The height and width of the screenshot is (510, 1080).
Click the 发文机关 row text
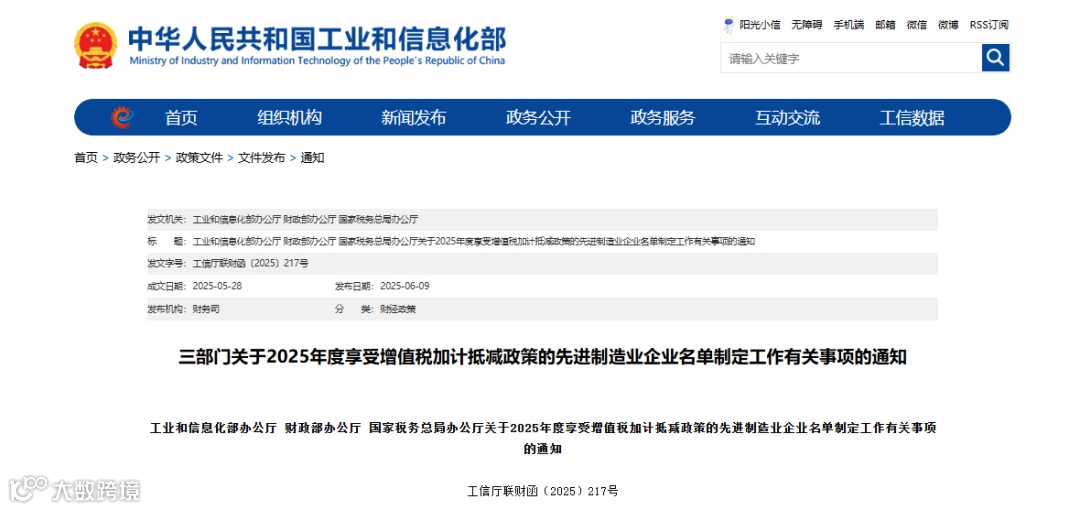coord(305,219)
